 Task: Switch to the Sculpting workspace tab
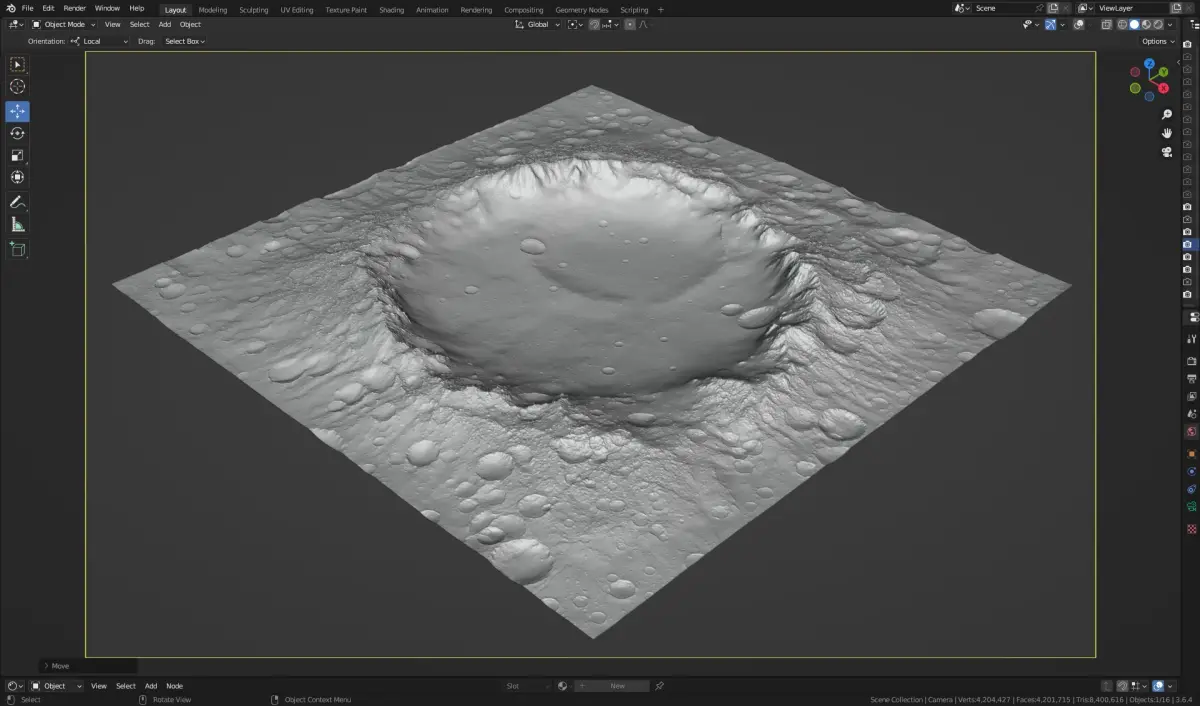[x=253, y=9]
